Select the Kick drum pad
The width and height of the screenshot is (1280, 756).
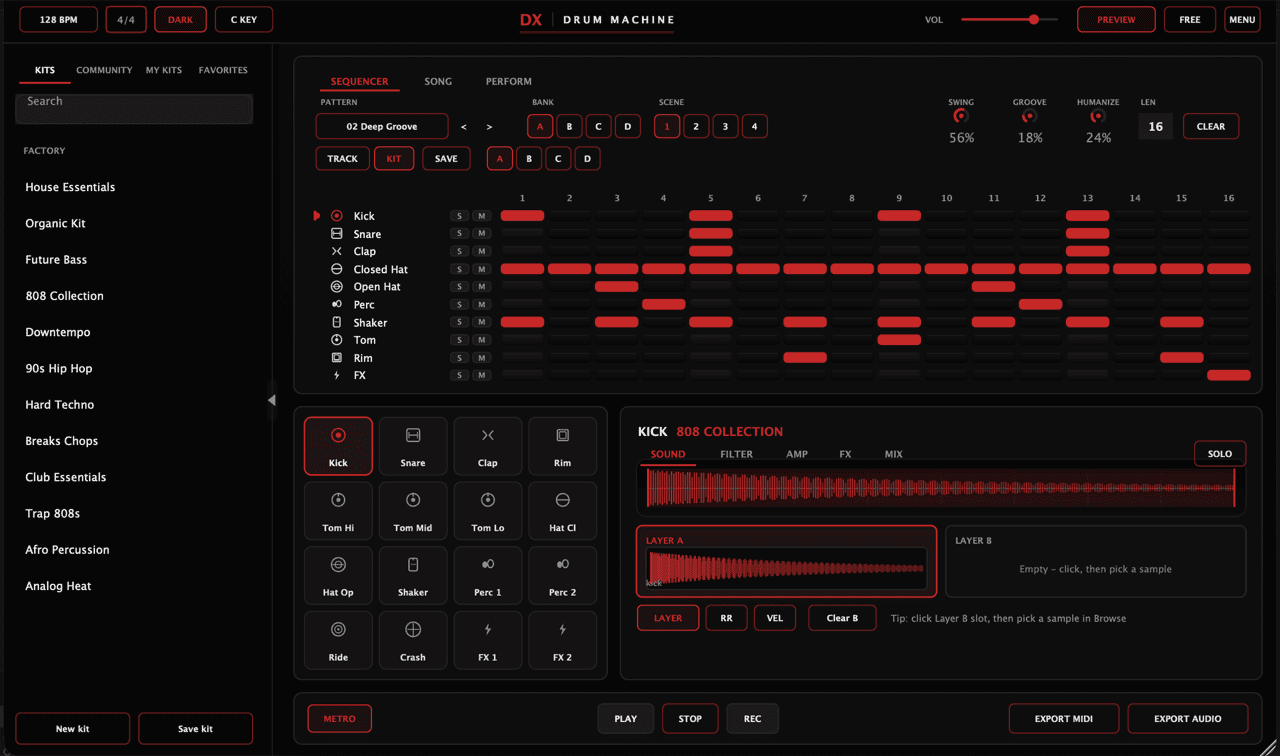pos(338,446)
